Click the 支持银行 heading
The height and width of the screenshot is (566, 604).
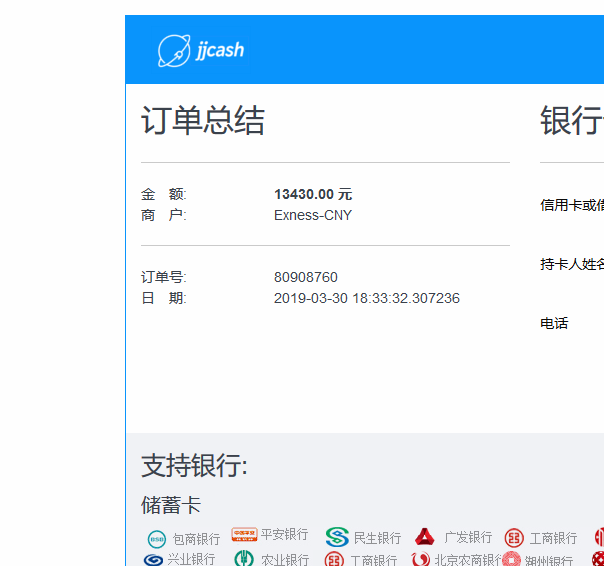pyautogui.click(x=195, y=465)
